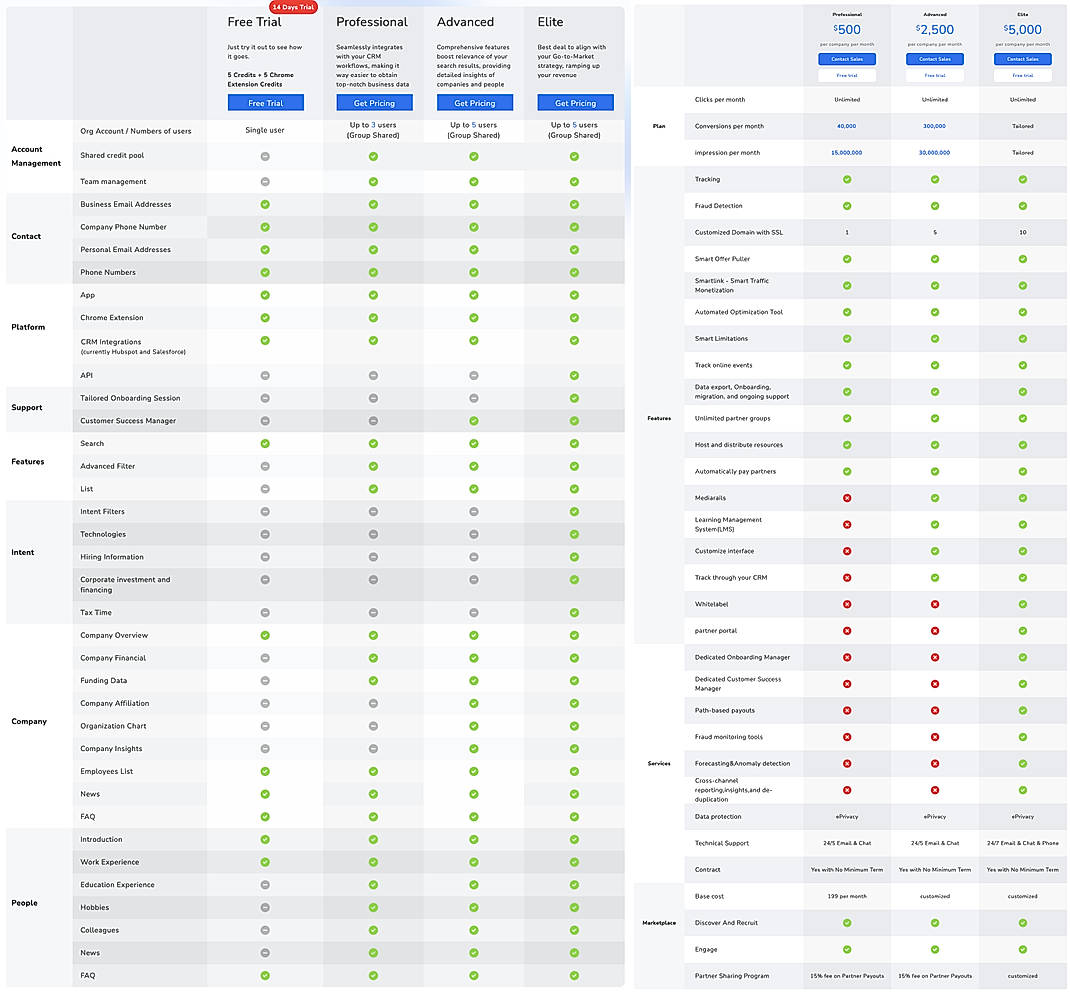Image resolution: width=1070 pixels, height=993 pixels.
Task: Click the 30,000,000 impressions link under Advanced
Action: [x=934, y=153]
